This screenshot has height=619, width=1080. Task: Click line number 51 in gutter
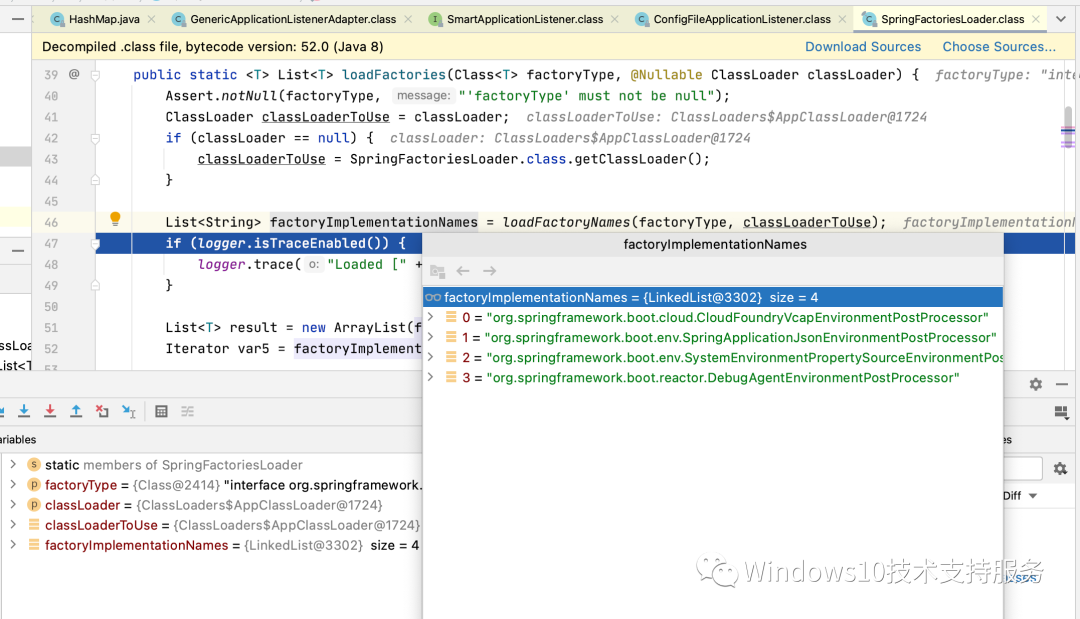pyautogui.click(x=51, y=328)
